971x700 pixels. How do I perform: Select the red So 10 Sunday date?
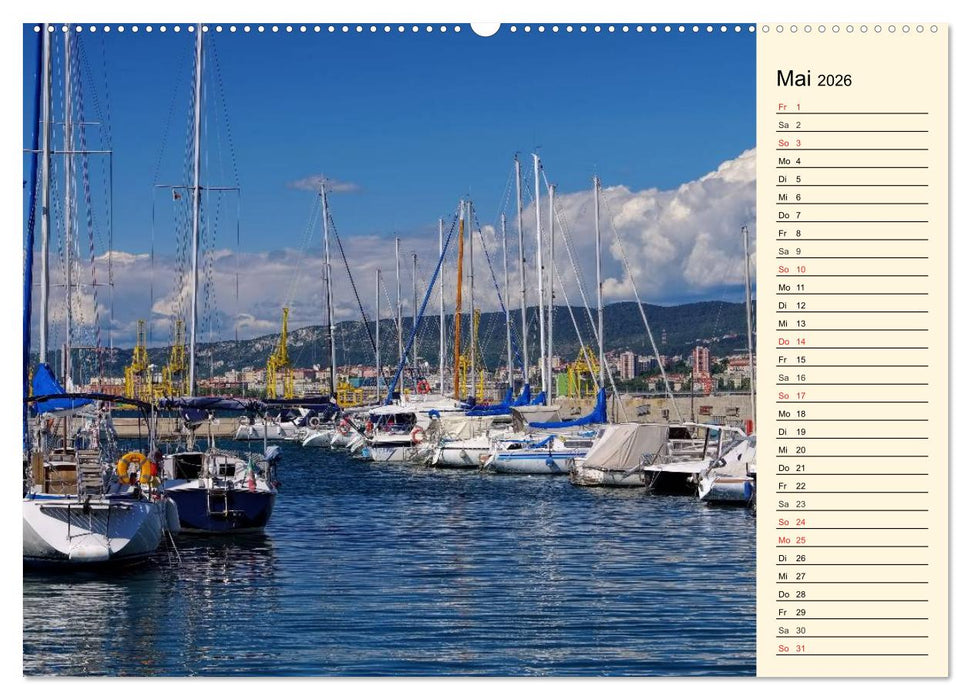click(x=850, y=270)
